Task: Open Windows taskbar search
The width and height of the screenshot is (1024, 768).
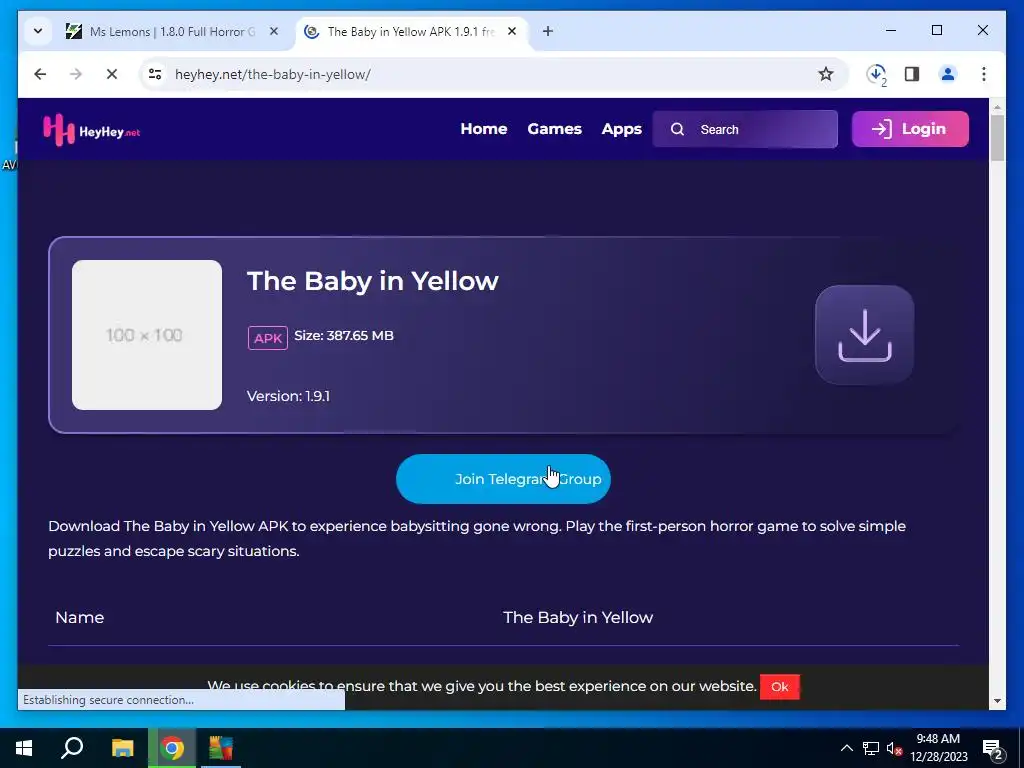Action: pyautogui.click(x=72, y=748)
